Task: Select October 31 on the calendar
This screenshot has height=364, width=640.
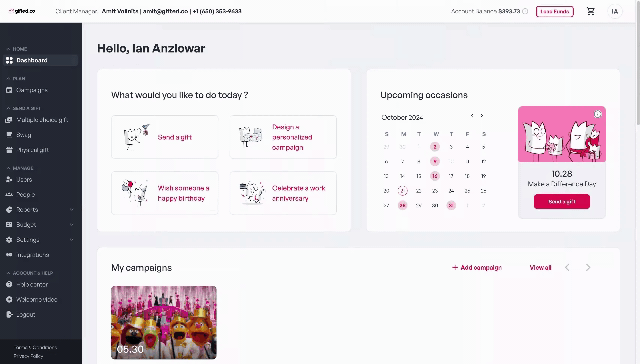Action: pos(451,205)
